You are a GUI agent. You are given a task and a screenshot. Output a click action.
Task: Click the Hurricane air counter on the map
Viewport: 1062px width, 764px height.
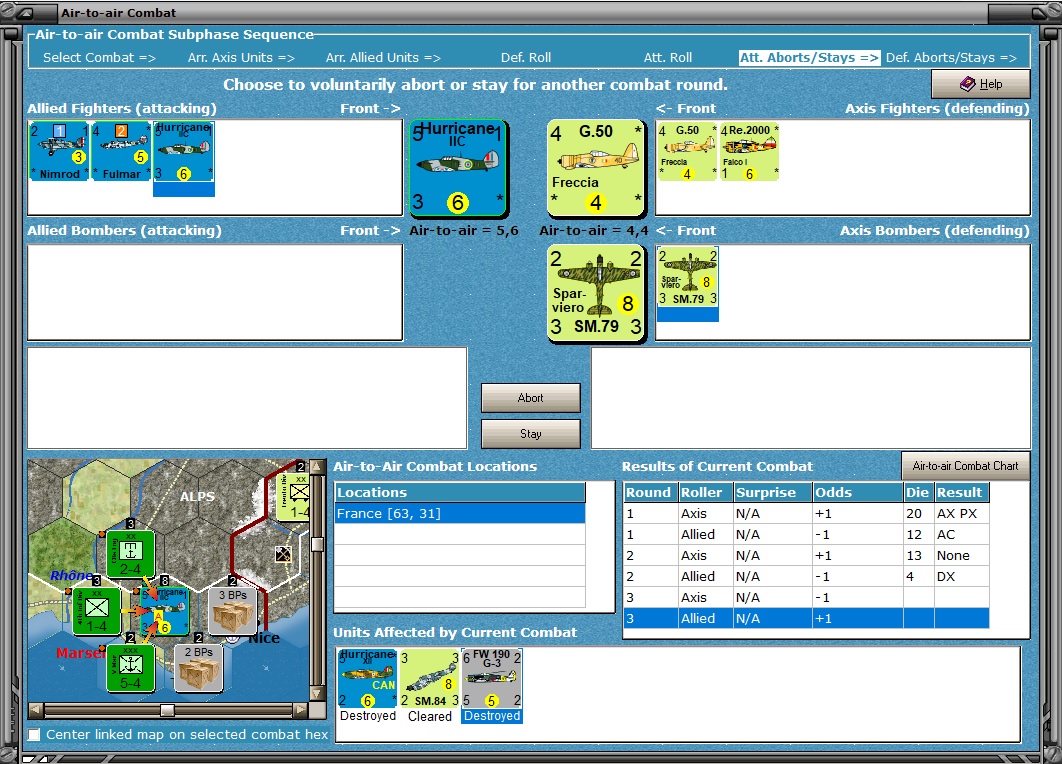coord(165,611)
